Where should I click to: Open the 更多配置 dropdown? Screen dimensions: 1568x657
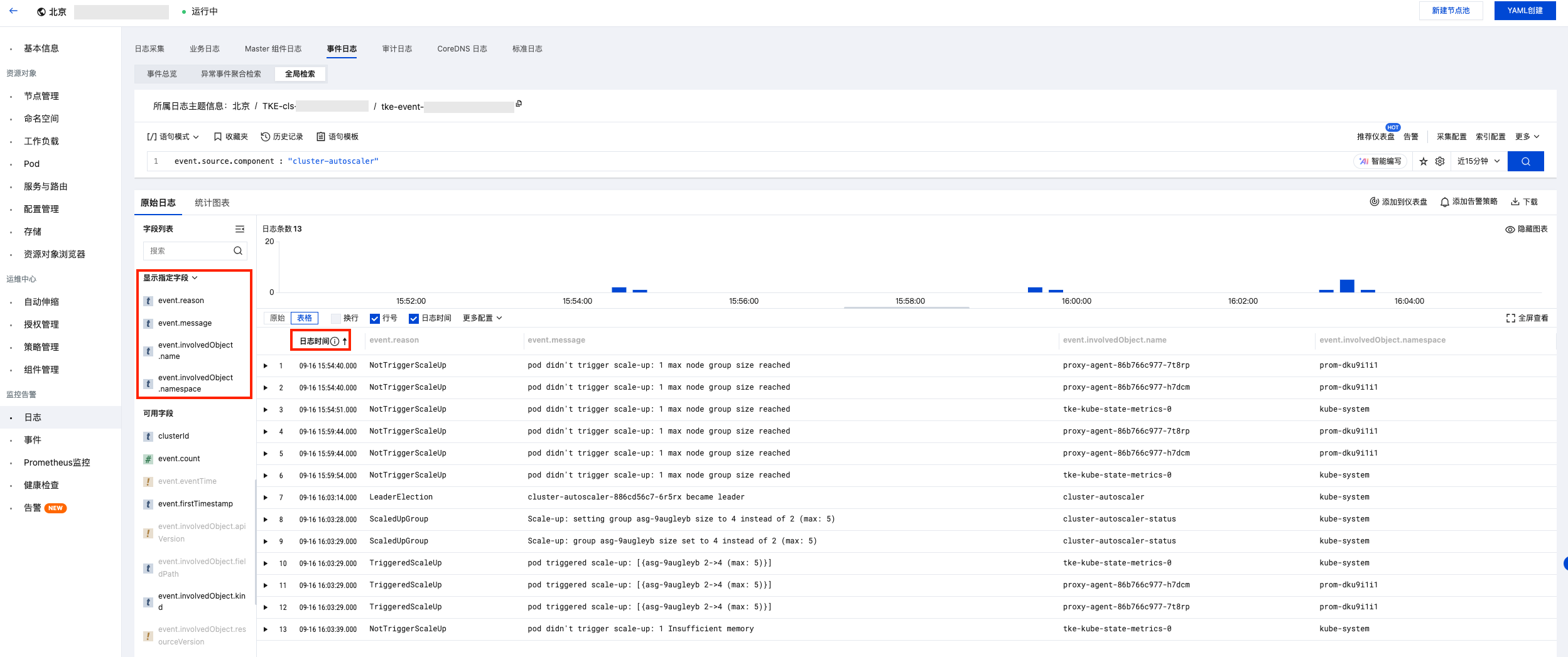(x=482, y=318)
